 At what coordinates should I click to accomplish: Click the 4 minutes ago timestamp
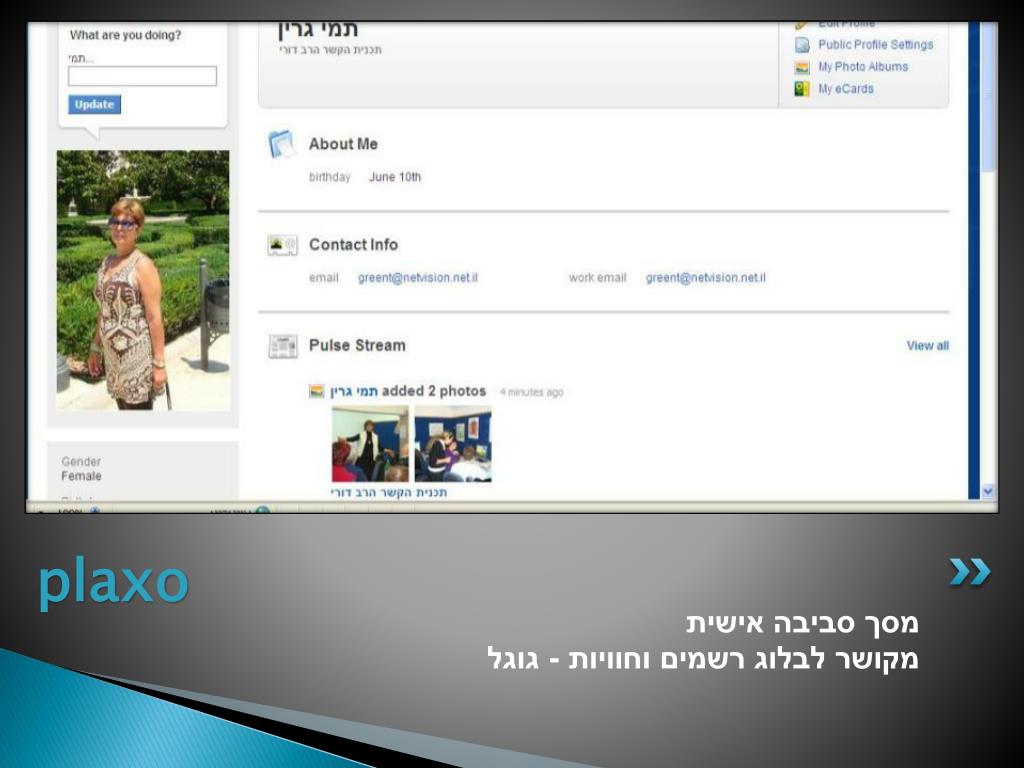point(532,392)
